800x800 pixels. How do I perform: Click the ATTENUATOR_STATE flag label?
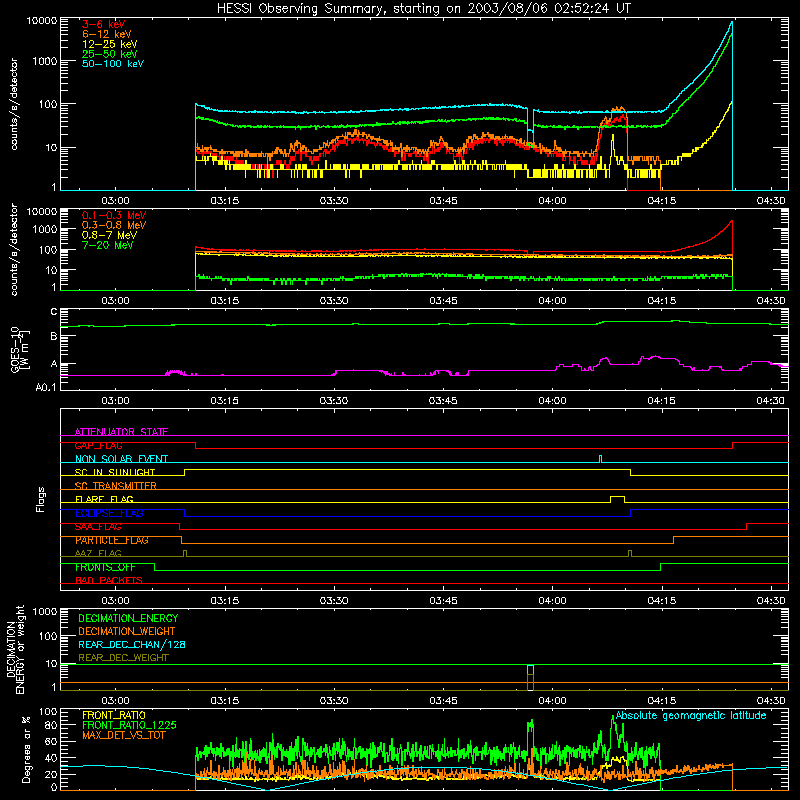(x=121, y=432)
